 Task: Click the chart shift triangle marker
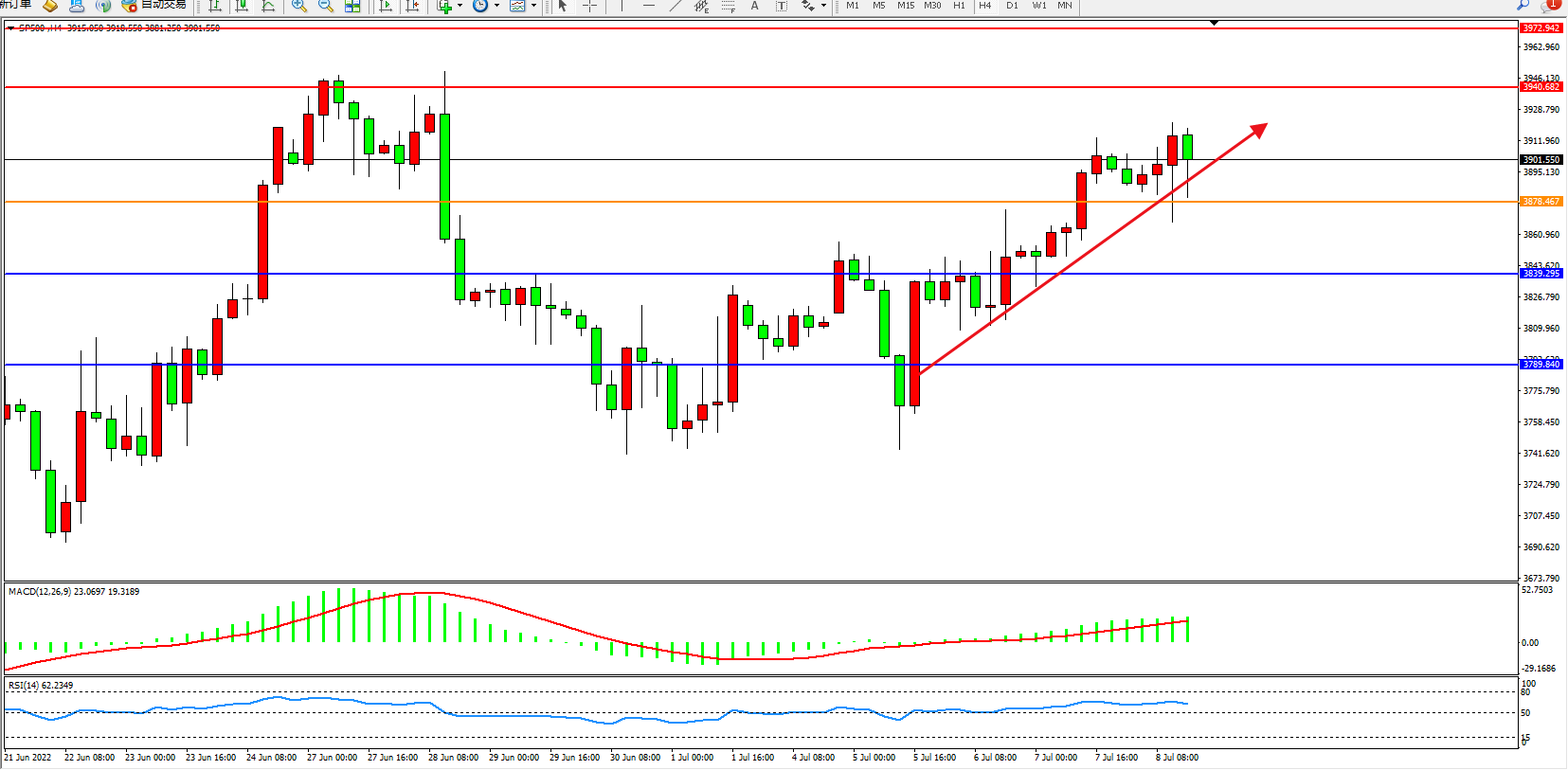pyautogui.click(x=1214, y=23)
